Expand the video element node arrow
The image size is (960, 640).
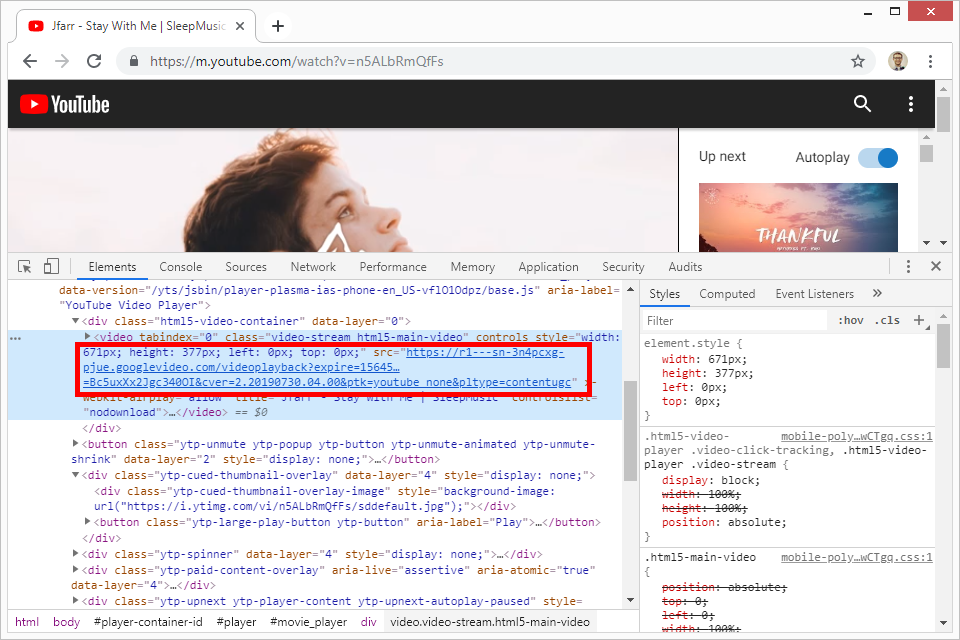point(88,337)
